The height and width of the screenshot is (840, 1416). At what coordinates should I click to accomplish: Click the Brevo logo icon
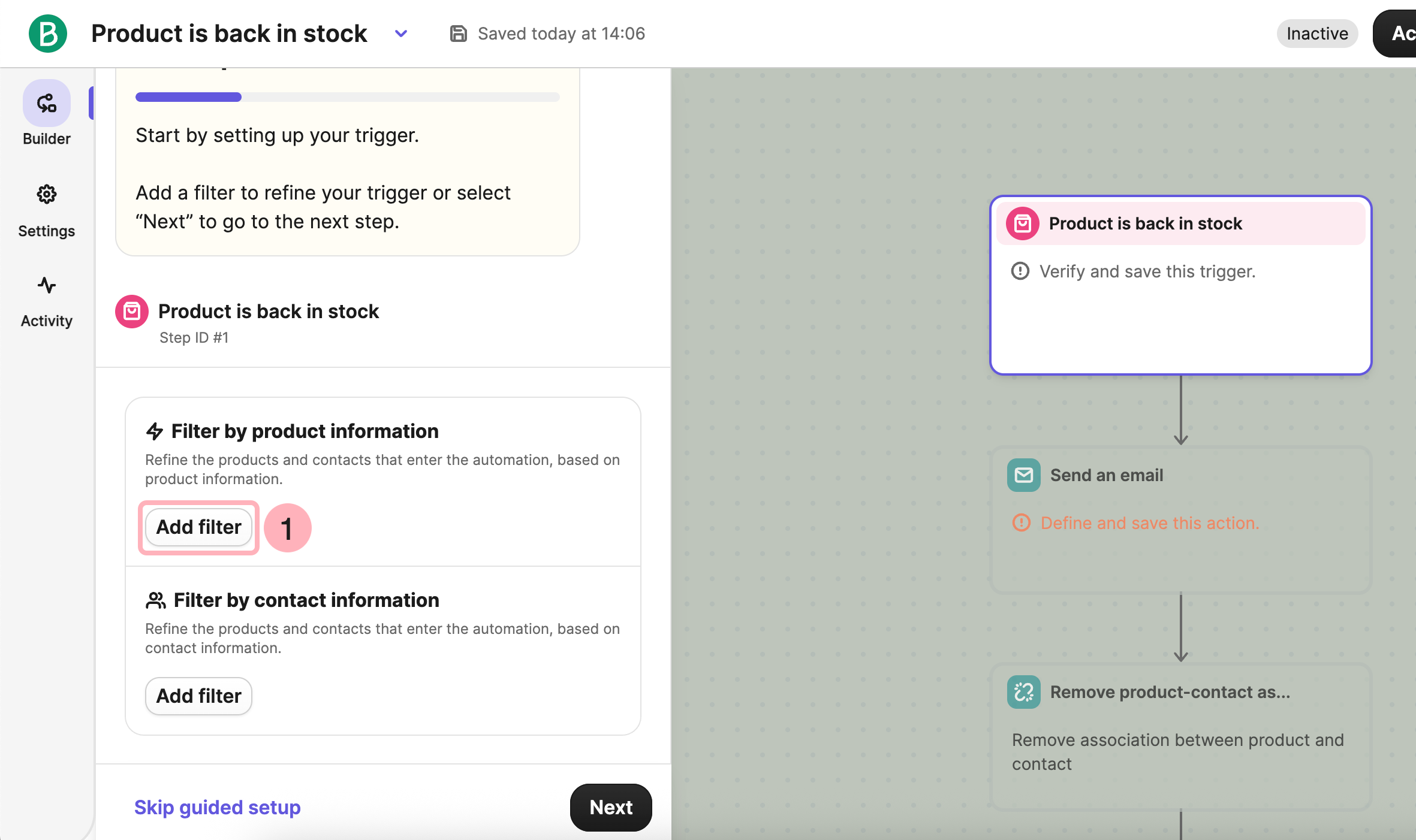[47, 34]
